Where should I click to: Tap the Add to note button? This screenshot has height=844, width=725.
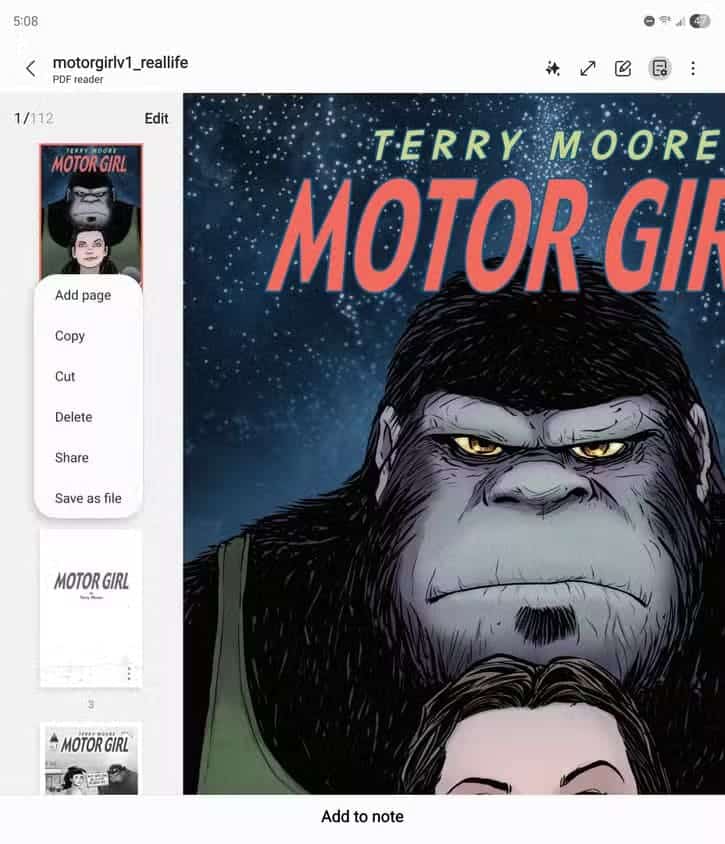pos(362,817)
